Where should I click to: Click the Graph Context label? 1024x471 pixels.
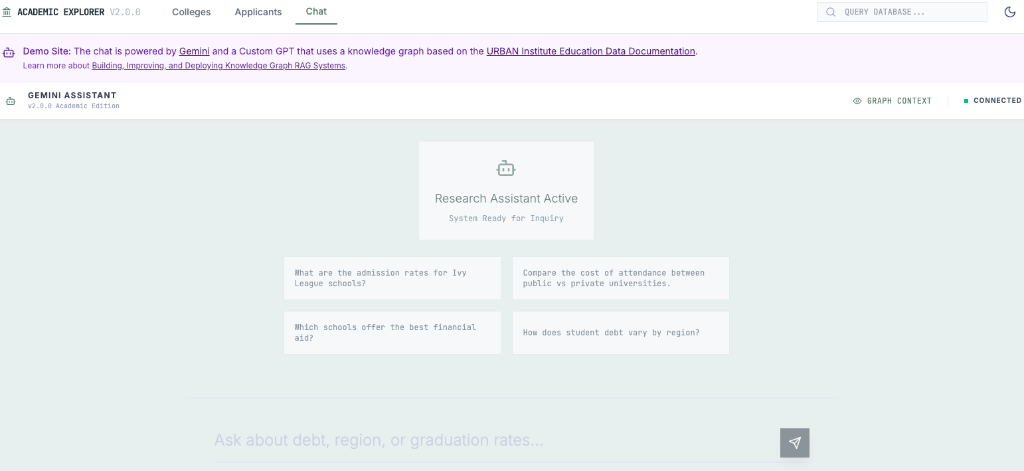[x=899, y=101]
